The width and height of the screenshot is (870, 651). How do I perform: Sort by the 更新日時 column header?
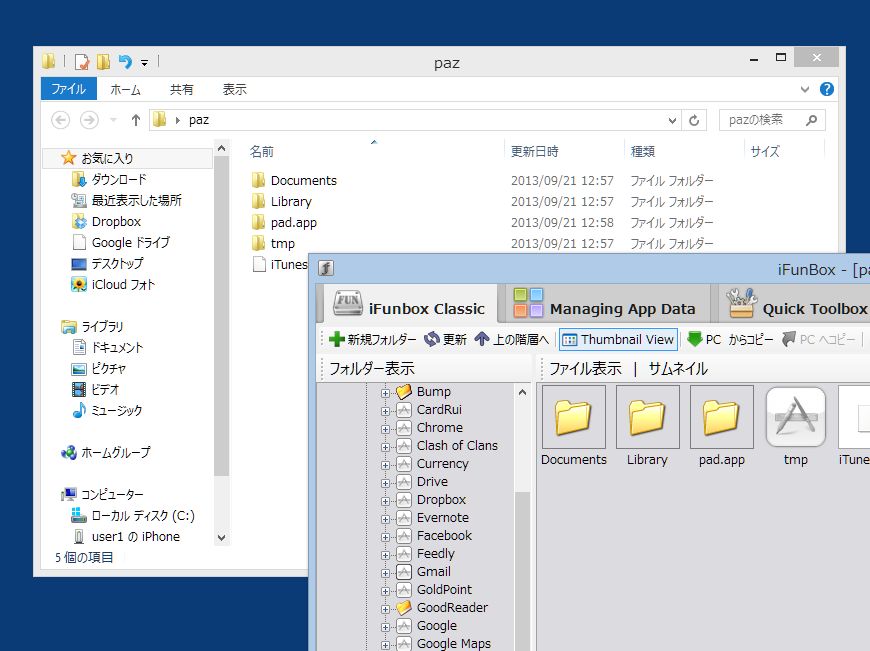pyautogui.click(x=534, y=152)
